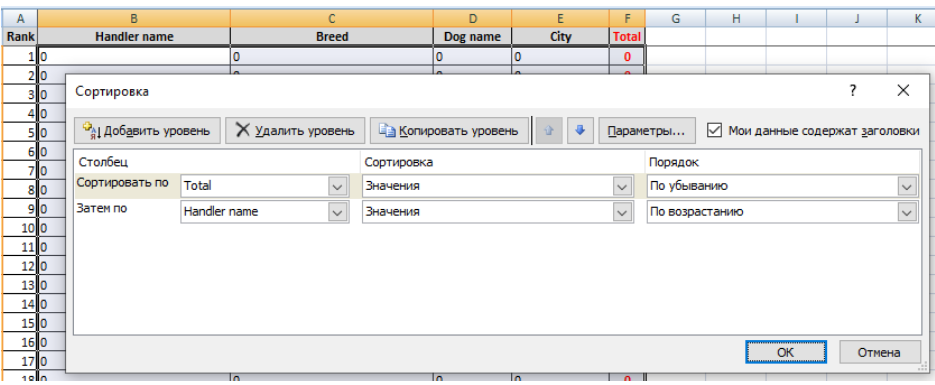Click rank cell with value 17
Viewport: 935px width, 385px height.
pos(20,361)
